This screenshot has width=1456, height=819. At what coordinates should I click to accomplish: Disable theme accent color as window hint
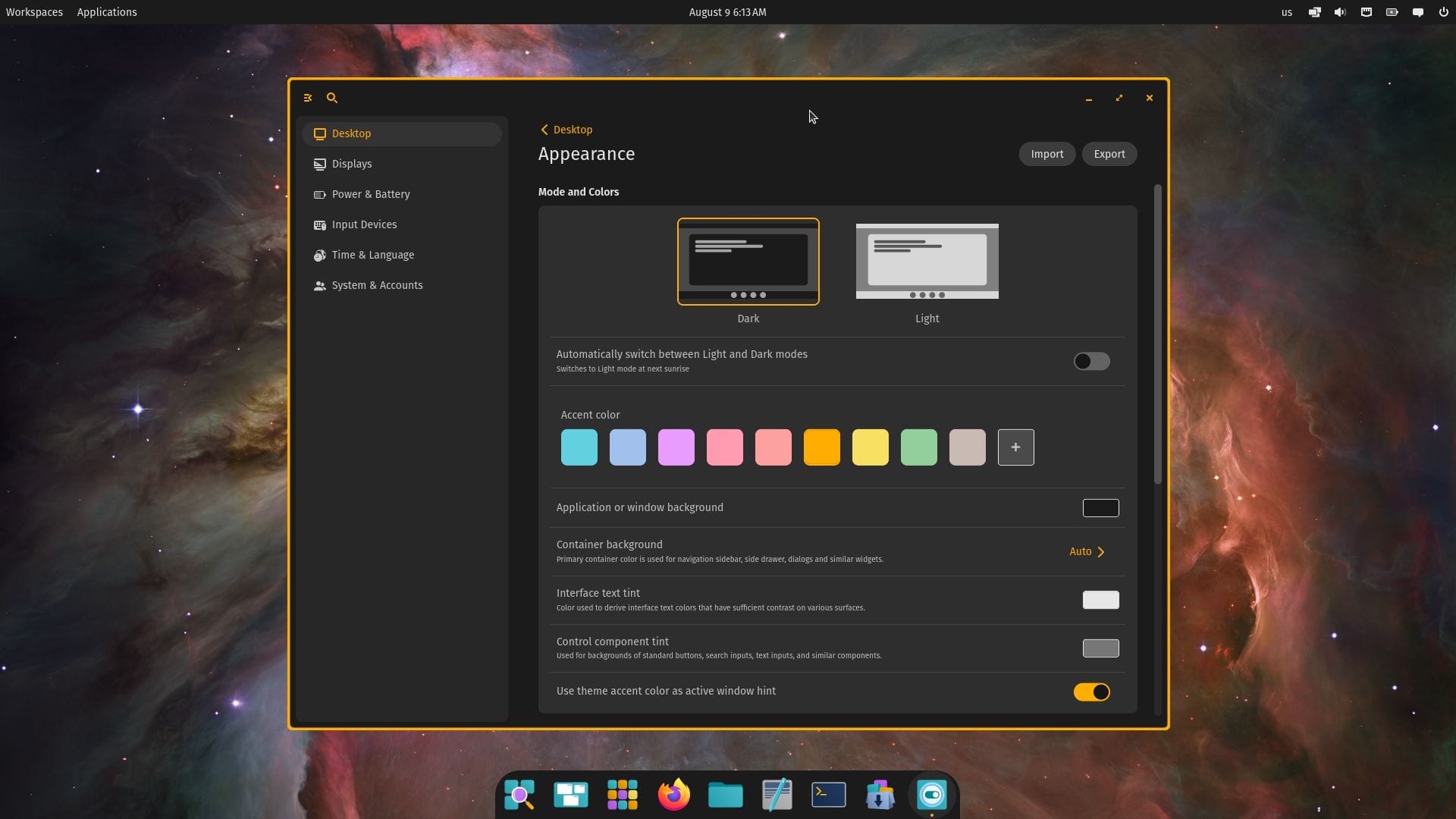point(1091,692)
